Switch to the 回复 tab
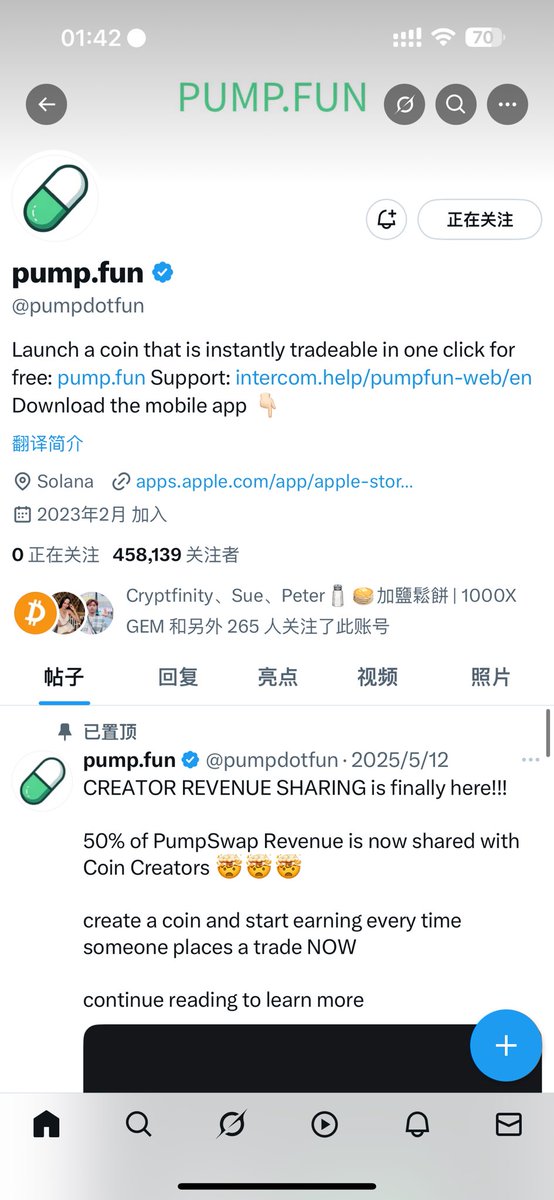554x1200 pixels. pyautogui.click(x=178, y=677)
